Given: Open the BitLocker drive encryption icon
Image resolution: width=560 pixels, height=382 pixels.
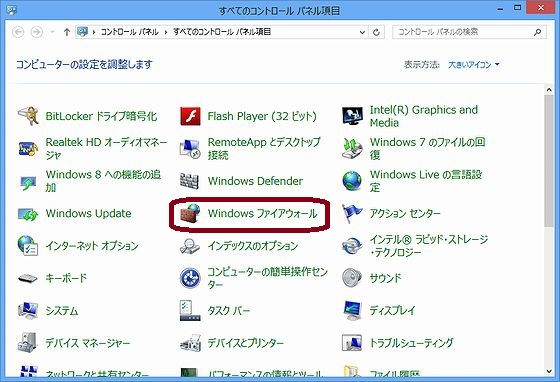Looking at the screenshot, I should pyautogui.click(x=28, y=116).
